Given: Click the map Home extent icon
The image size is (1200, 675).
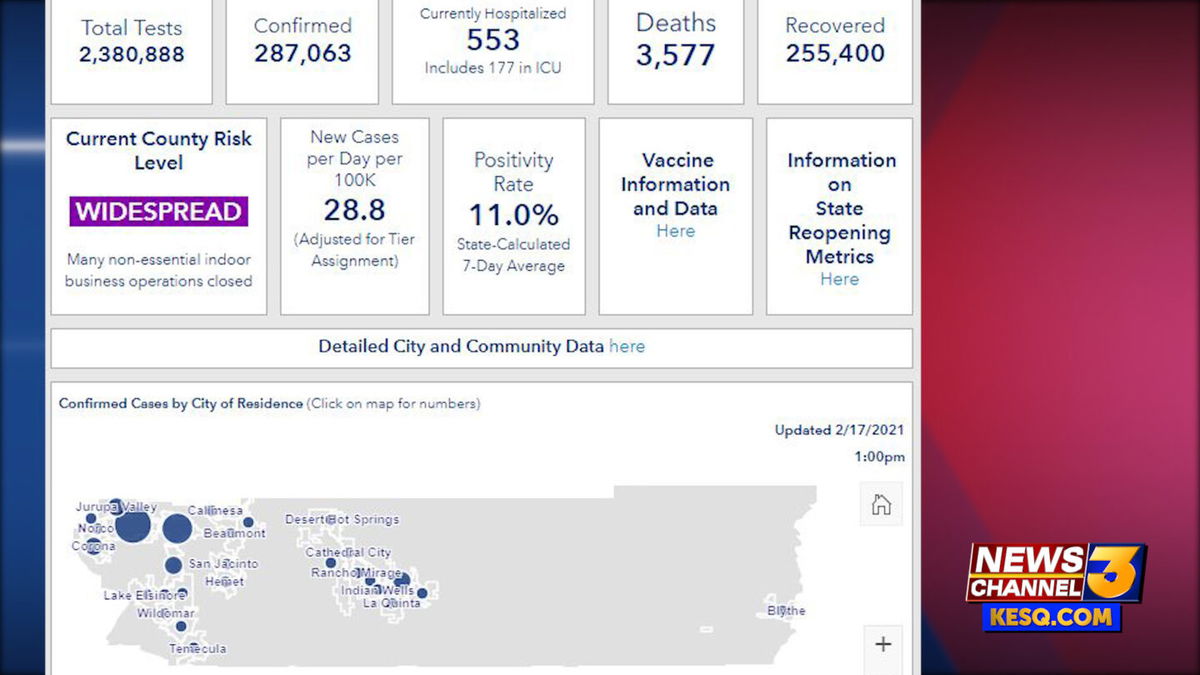Looking at the screenshot, I should 881,505.
